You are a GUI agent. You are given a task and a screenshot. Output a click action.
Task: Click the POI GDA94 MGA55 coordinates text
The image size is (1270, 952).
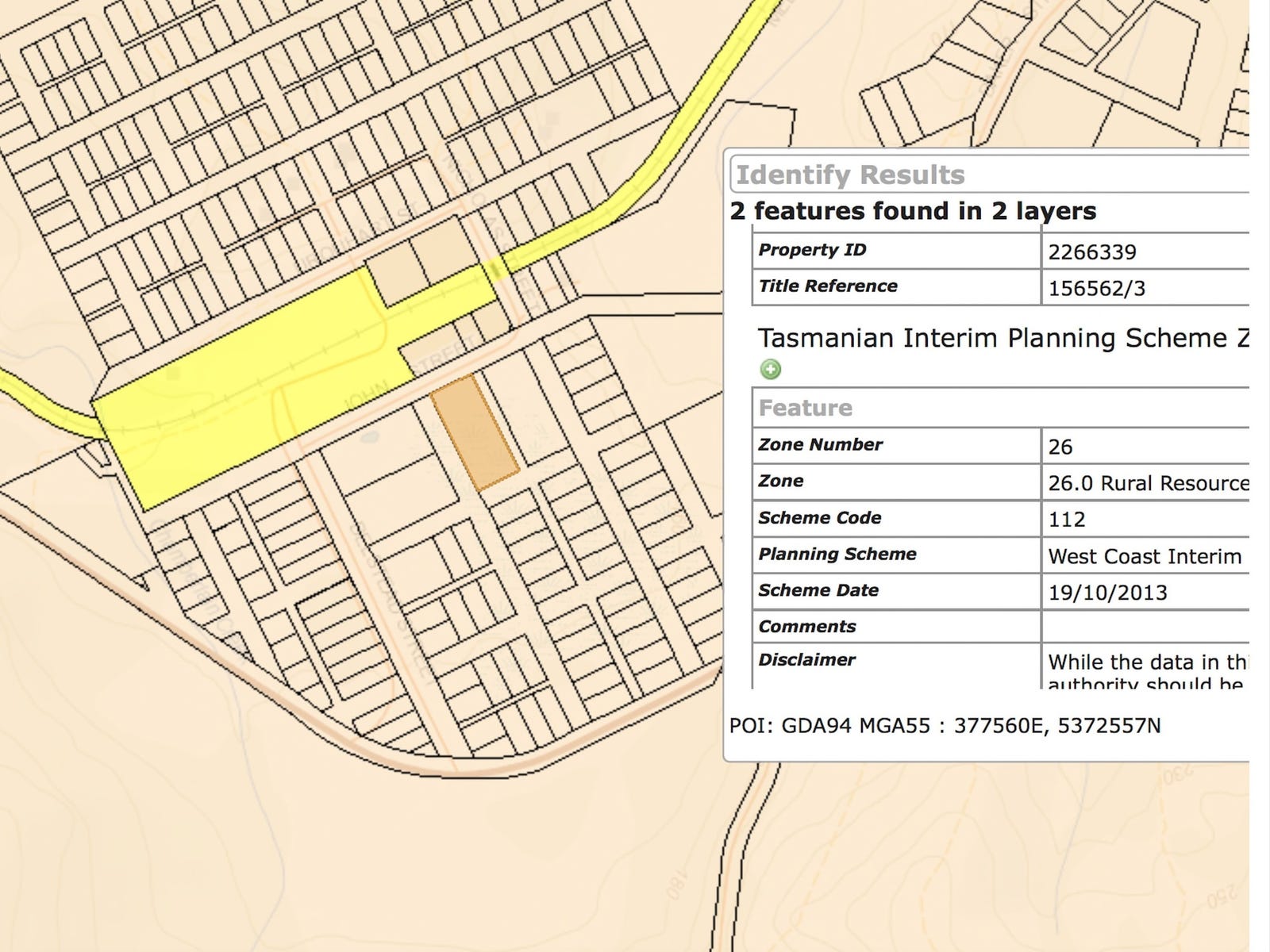pos(945,726)
